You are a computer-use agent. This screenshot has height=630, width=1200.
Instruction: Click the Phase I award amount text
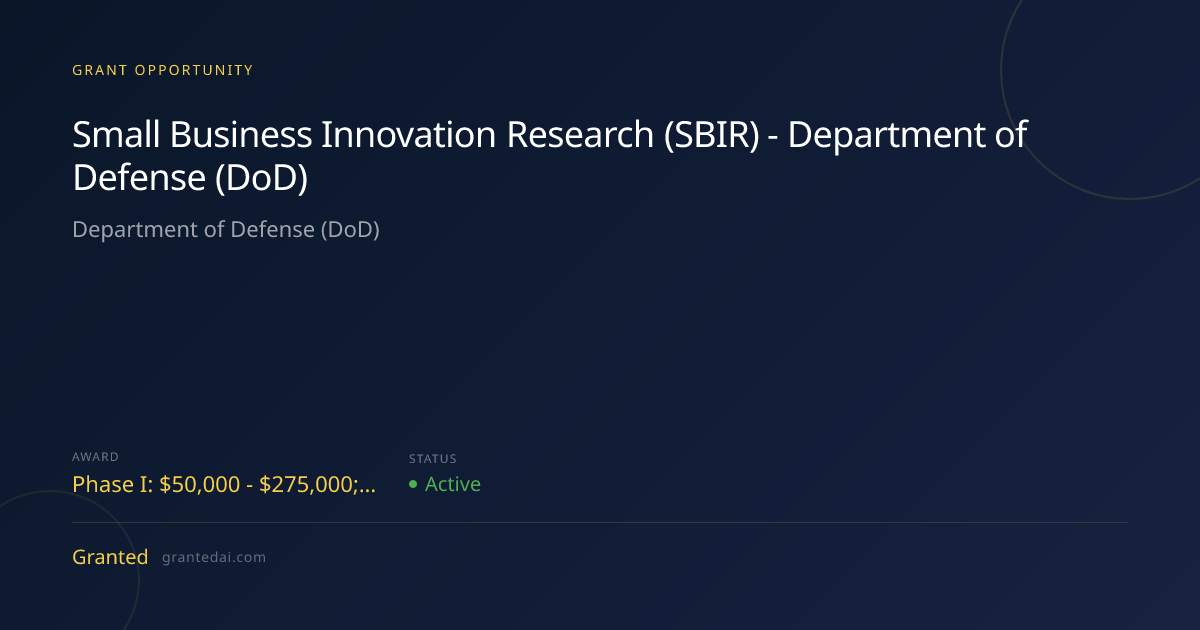(x=225, y=484)
